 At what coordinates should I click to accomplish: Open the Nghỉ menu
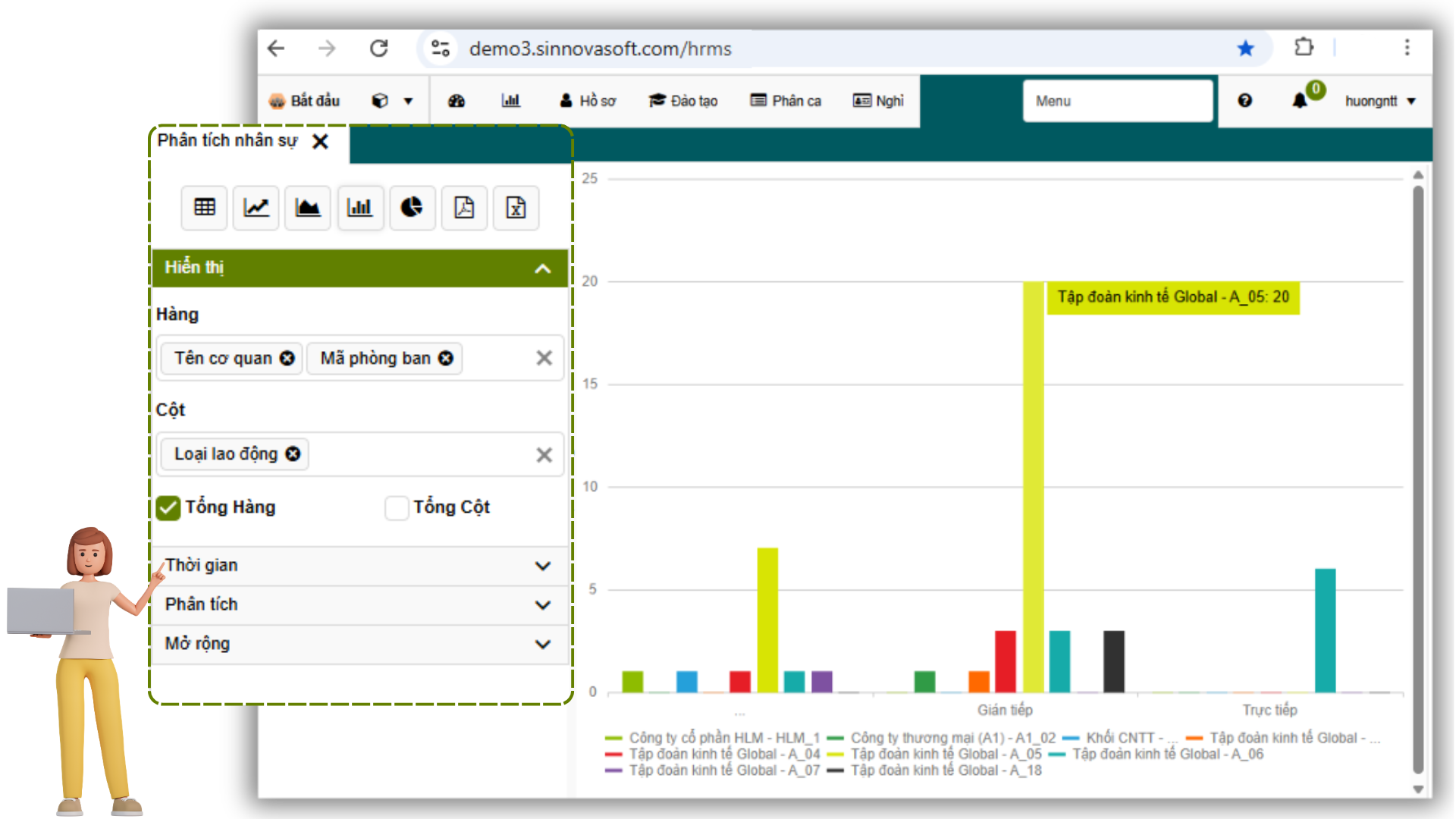click(878, 101)
